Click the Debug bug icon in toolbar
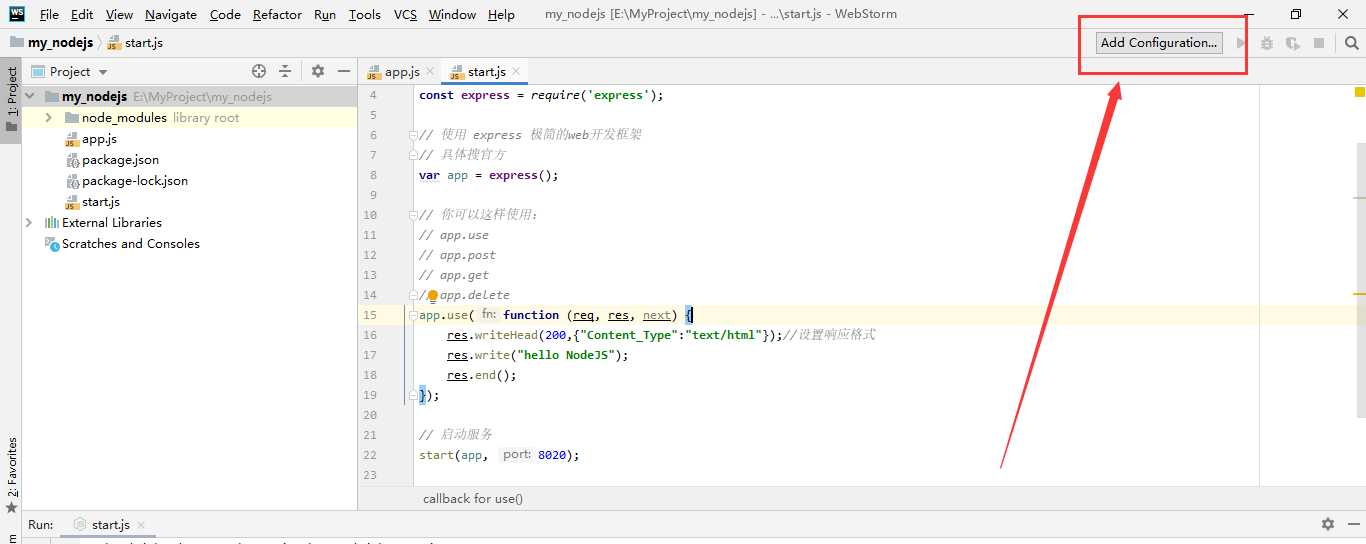 click(1267, 43)
